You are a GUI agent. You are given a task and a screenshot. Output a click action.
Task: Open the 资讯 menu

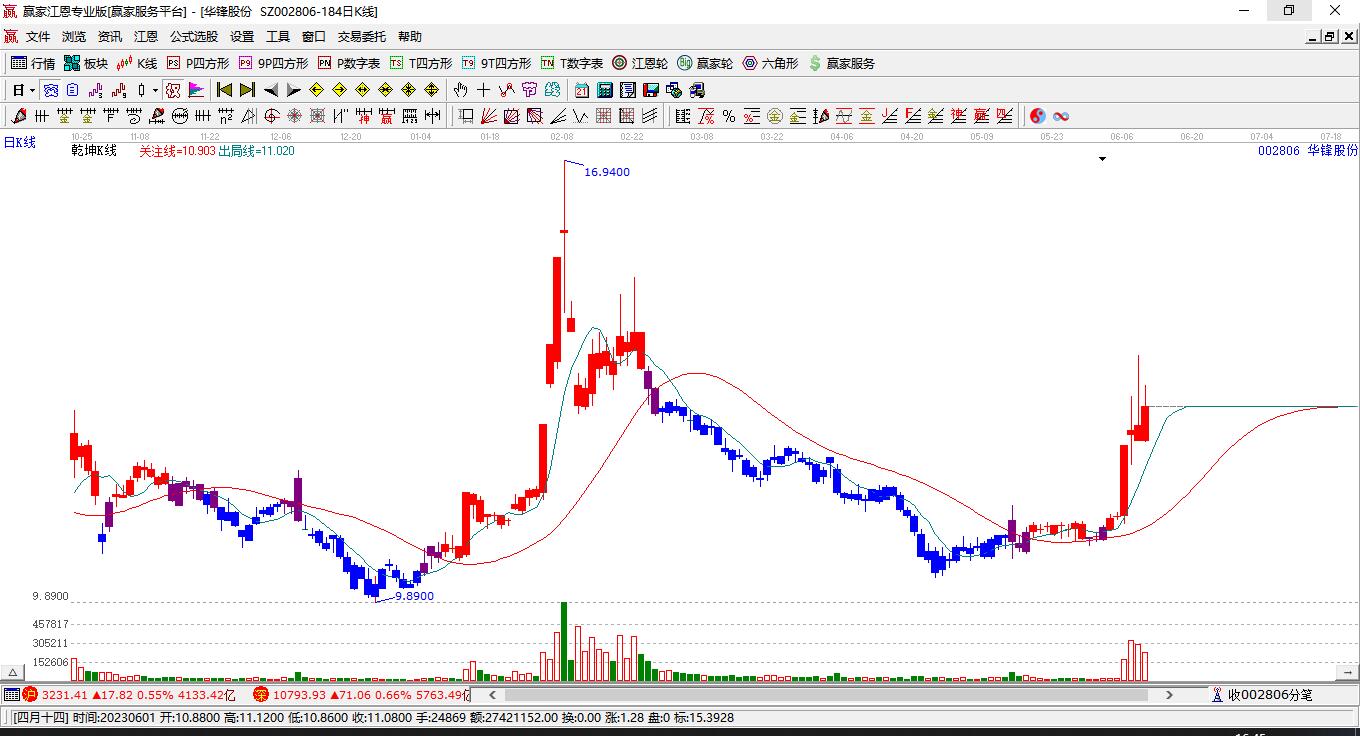110,37
